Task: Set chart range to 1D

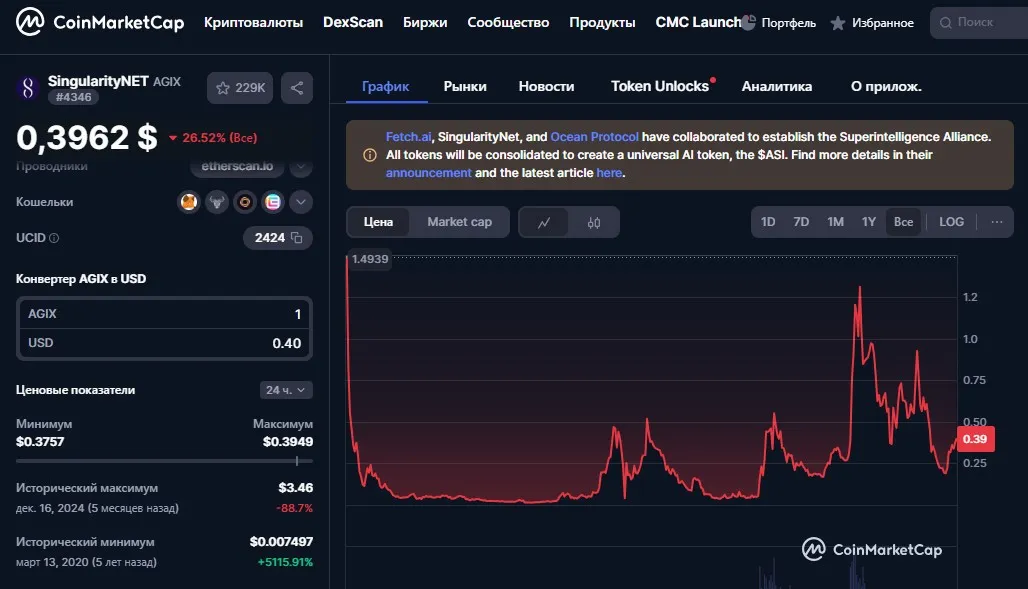Action: click(x=768, y=222)
